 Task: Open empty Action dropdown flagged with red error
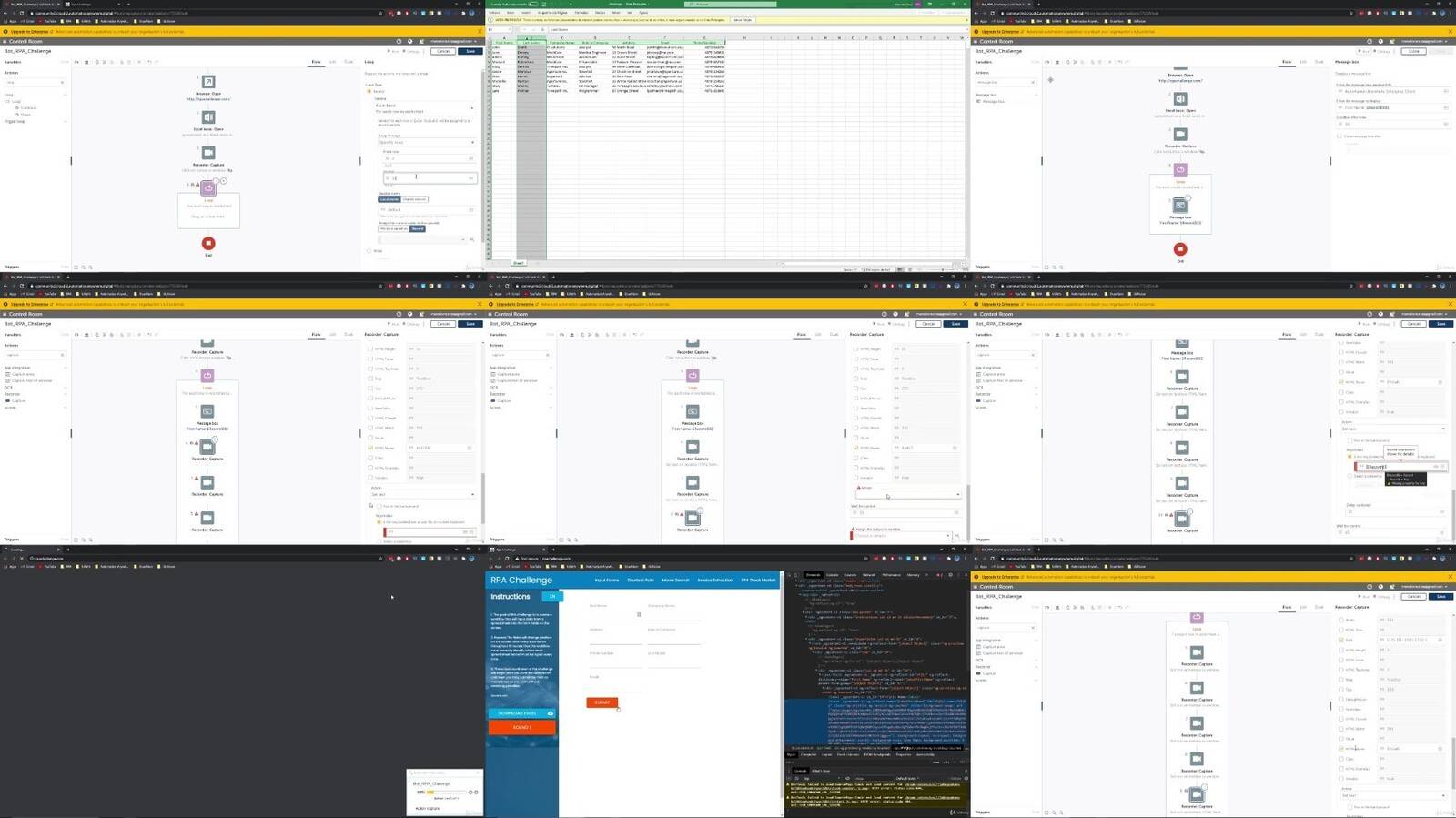907,494
